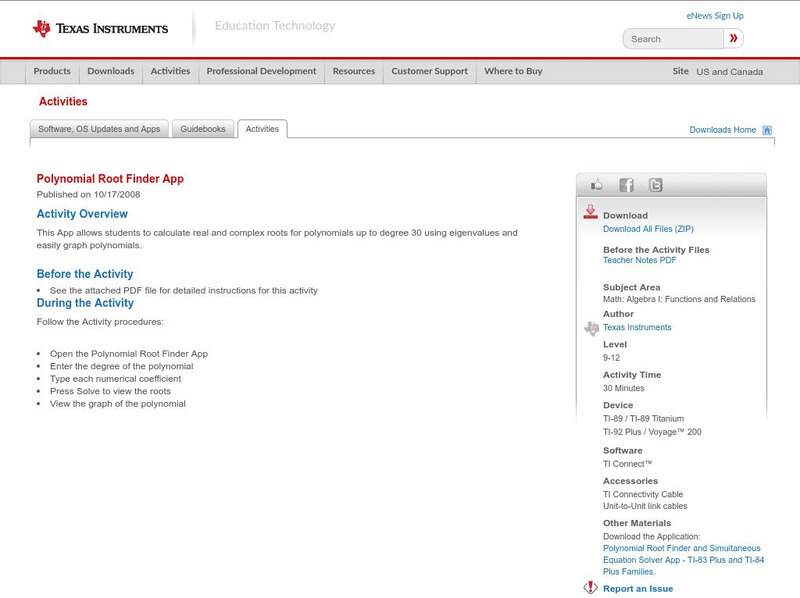Open the Customer Support menu item
The image size is (800, 598).
429,72
